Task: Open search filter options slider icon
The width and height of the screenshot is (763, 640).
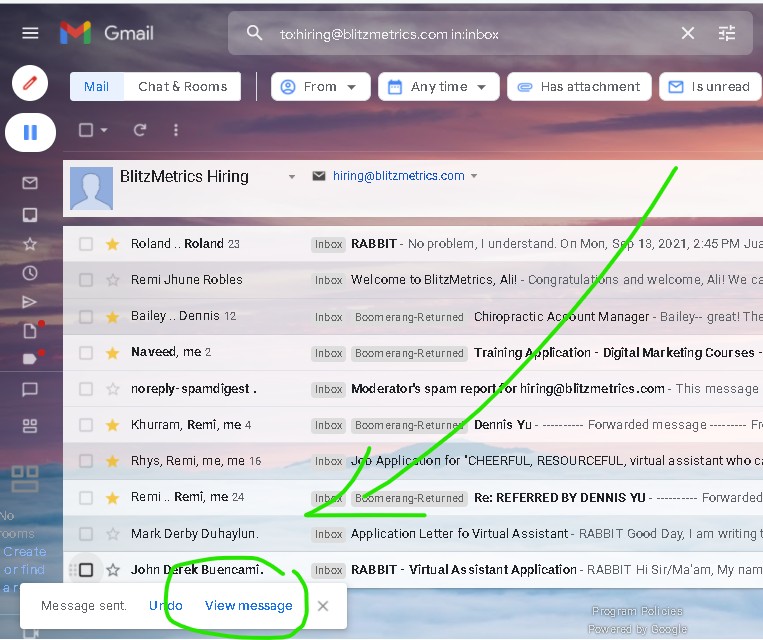Action: pos(727,33)
